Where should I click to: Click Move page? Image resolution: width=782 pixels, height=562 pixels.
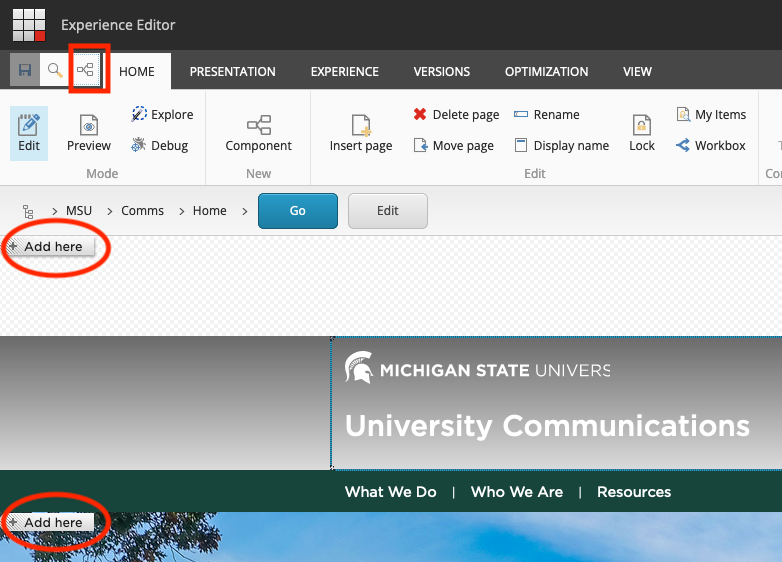[x=453, y=145]
